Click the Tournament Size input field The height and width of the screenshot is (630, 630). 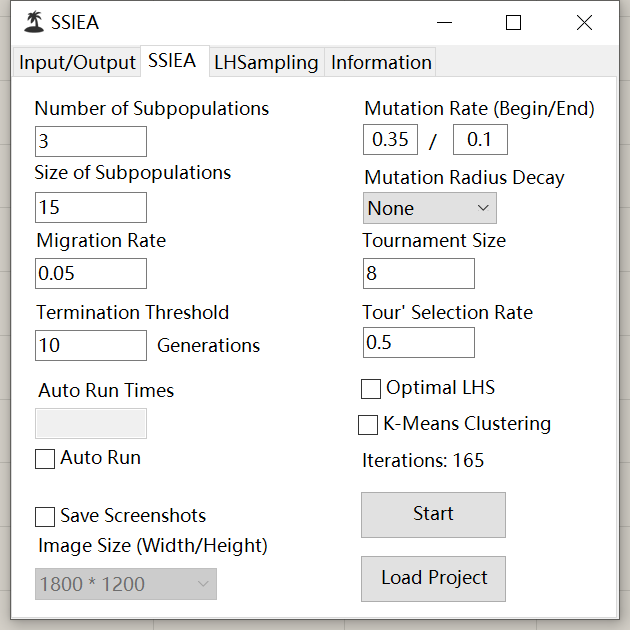pos(419,273)
